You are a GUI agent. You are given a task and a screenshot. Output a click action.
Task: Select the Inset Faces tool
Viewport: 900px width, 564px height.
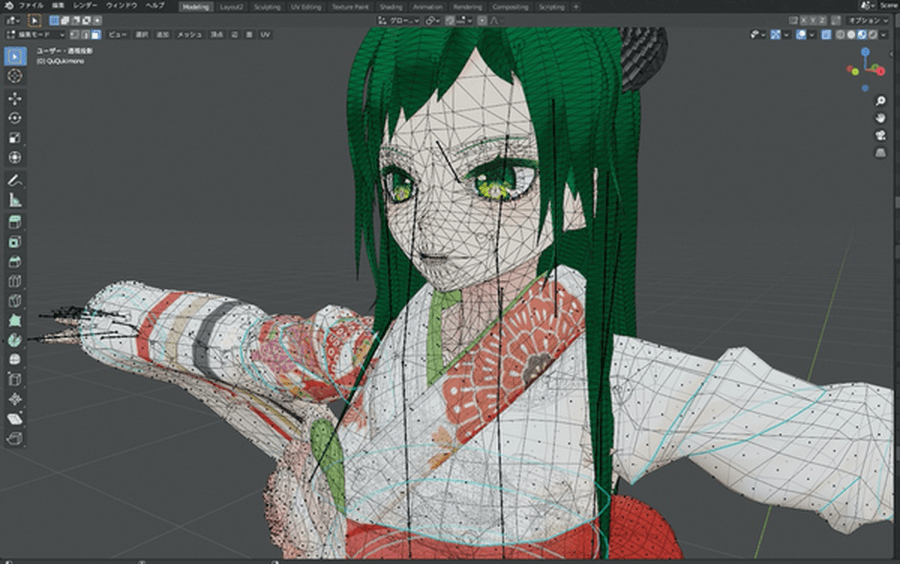click(x=15, y=242)
